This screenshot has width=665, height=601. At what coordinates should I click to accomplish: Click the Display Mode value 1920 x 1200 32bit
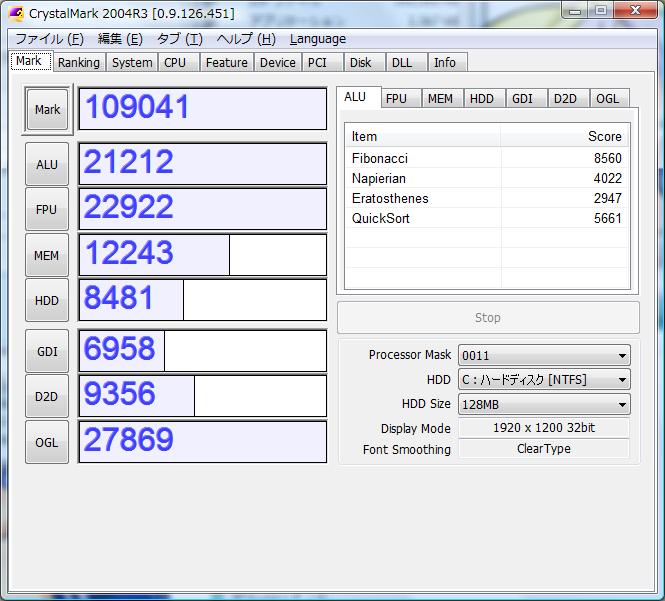pos(544,428)
